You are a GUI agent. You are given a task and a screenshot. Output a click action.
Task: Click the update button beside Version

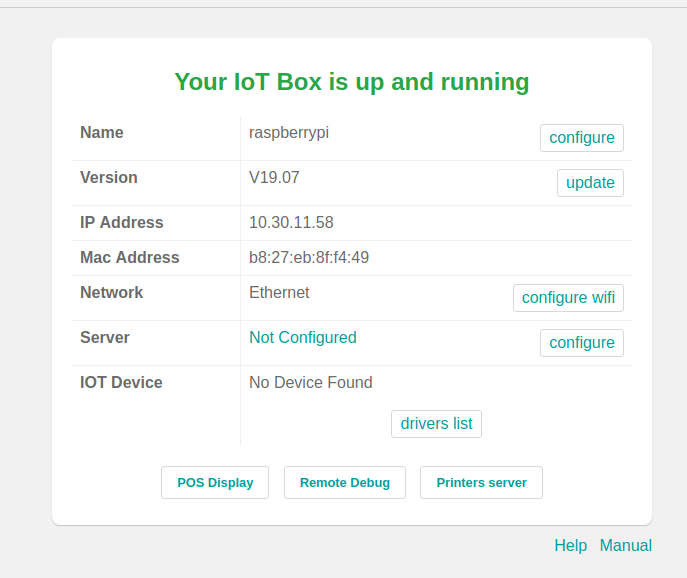coord(590,183)
